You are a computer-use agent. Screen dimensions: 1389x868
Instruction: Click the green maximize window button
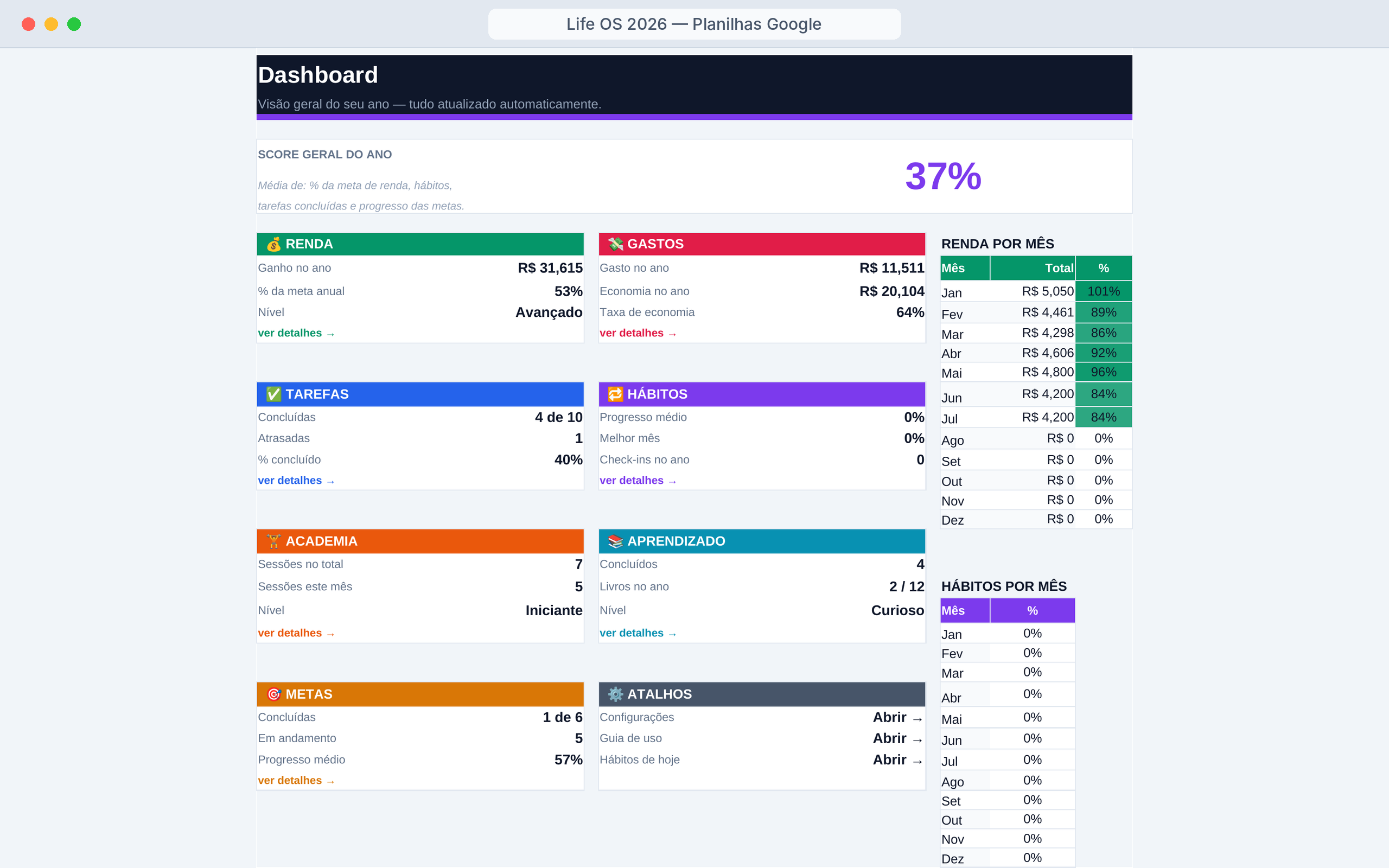(74, 24)
